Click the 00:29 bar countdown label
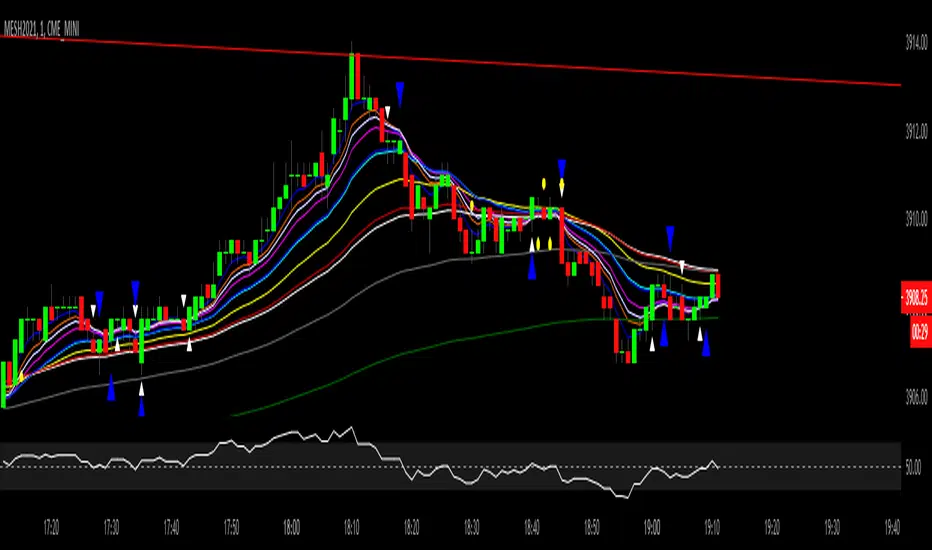 click(x=920, y=331)
